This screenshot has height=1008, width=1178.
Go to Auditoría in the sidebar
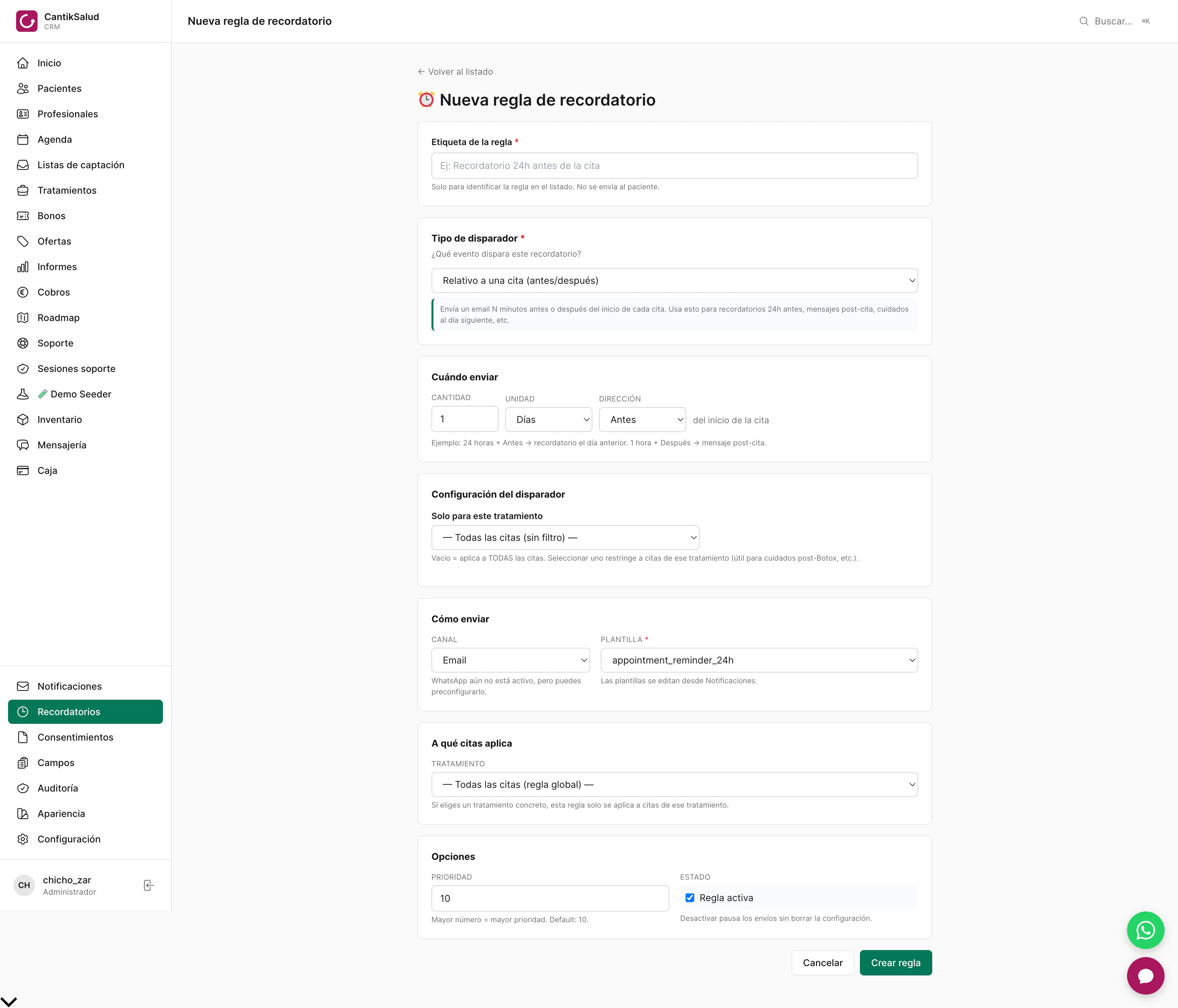pos(85,788)
